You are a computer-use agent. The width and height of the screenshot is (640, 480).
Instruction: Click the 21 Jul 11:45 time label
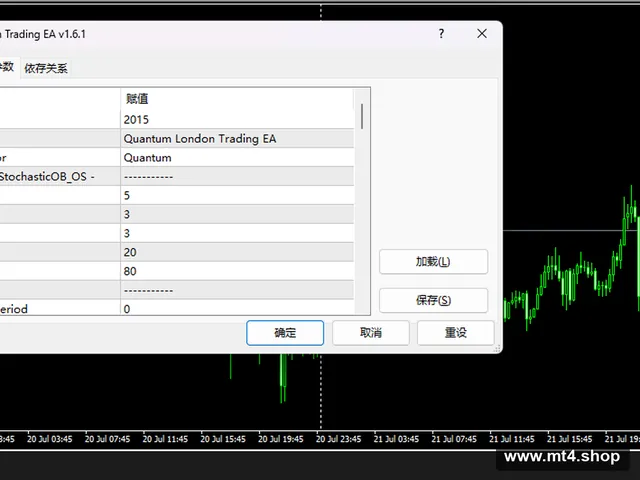(512, 439)
